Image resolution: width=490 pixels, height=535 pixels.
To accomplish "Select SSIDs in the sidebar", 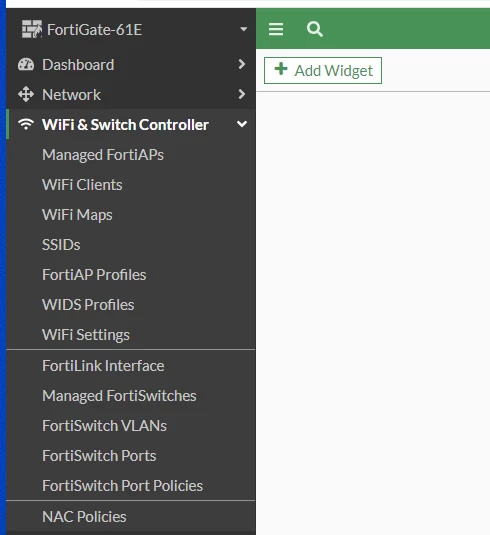I will pyautogui.click(x=61, y=245).
